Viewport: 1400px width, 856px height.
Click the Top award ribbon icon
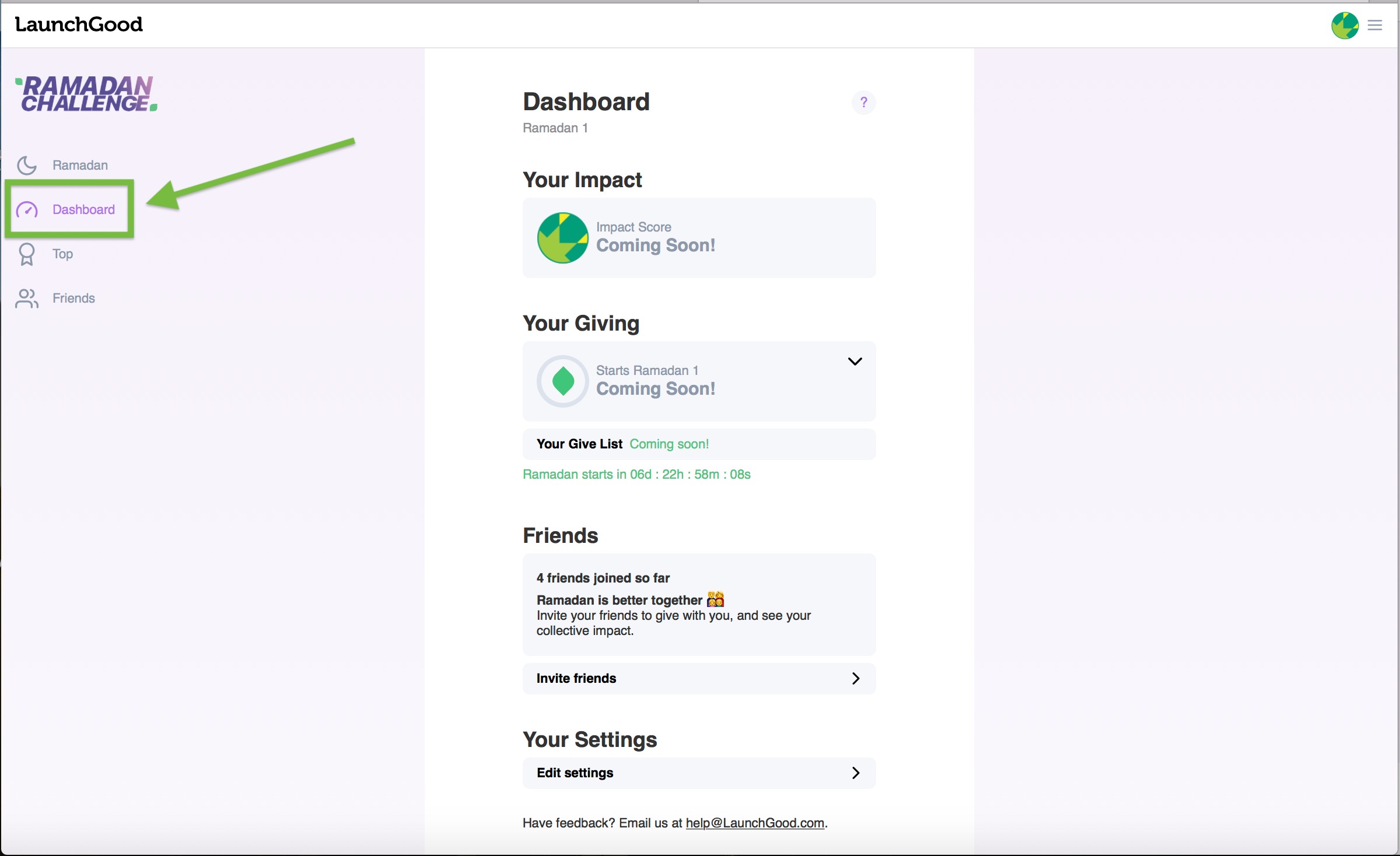tap(27, 254)
